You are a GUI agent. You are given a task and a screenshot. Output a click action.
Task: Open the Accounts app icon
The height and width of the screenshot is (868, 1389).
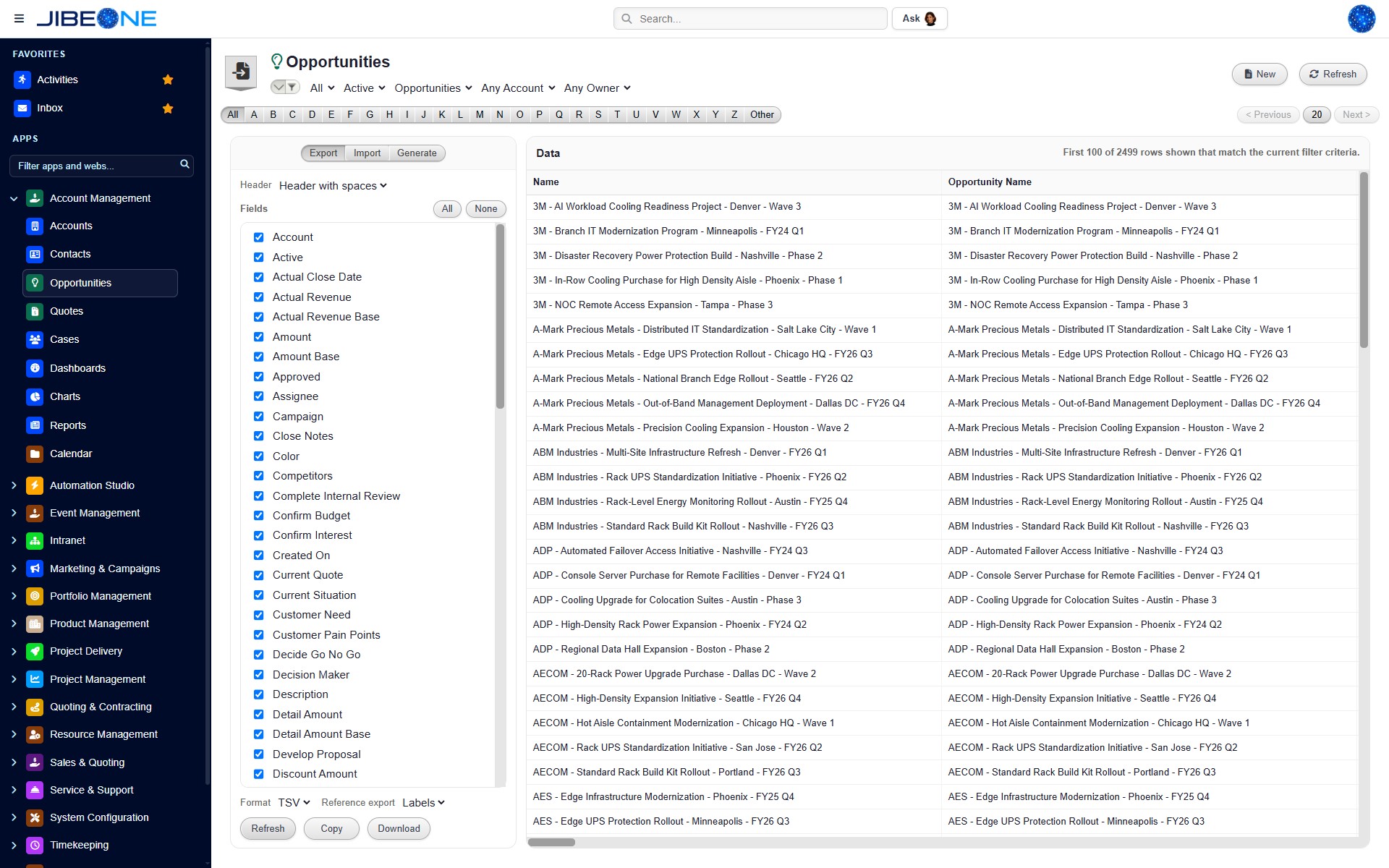[x=35, y=226]
